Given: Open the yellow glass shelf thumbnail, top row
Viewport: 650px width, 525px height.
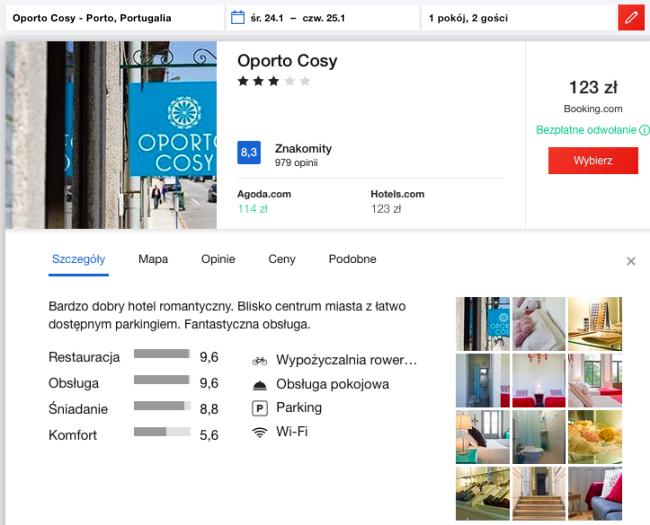Looking at the screenshot, I should [595, 324].
